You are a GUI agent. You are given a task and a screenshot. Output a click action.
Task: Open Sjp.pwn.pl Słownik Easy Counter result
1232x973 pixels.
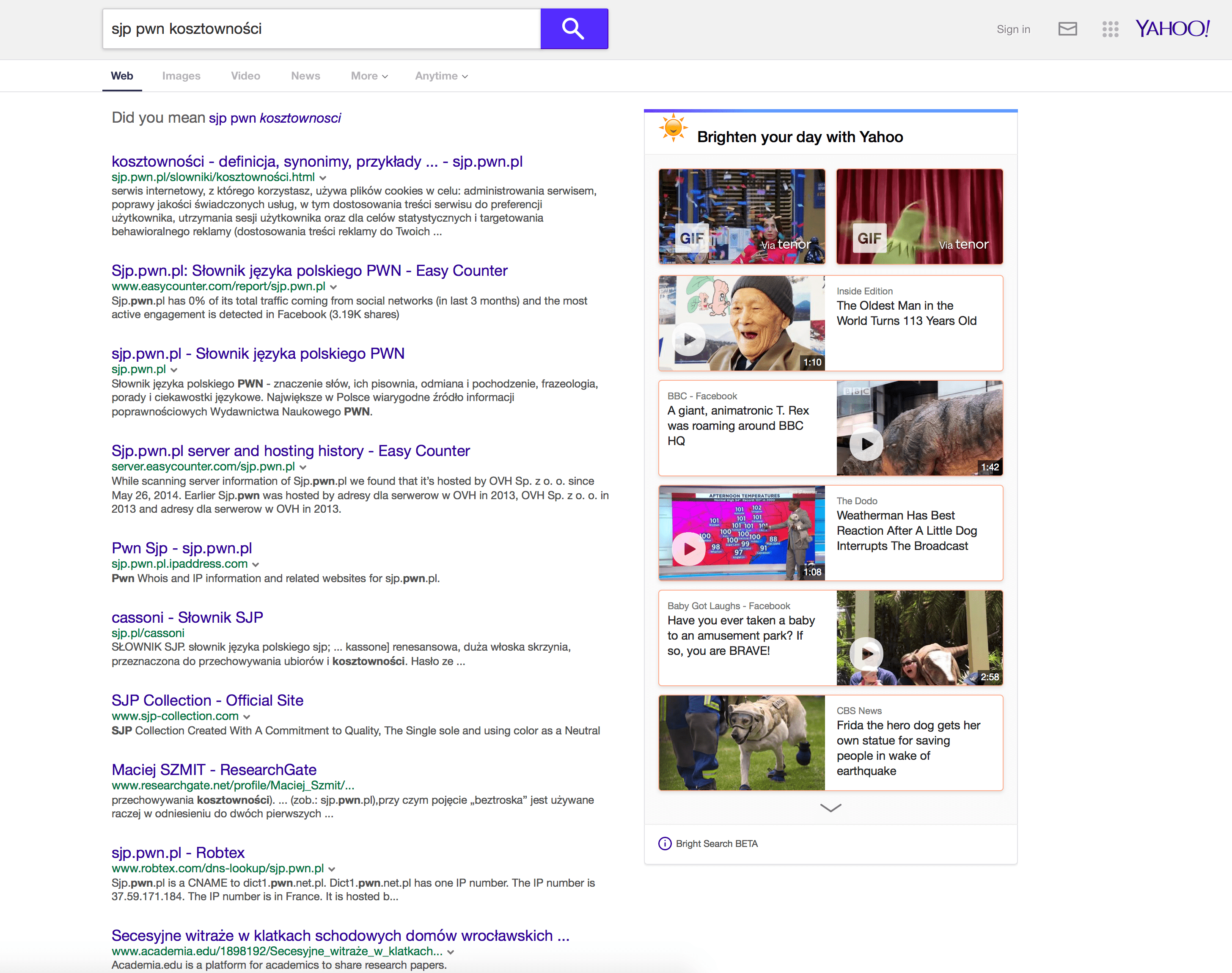click(x=309, y=271)
